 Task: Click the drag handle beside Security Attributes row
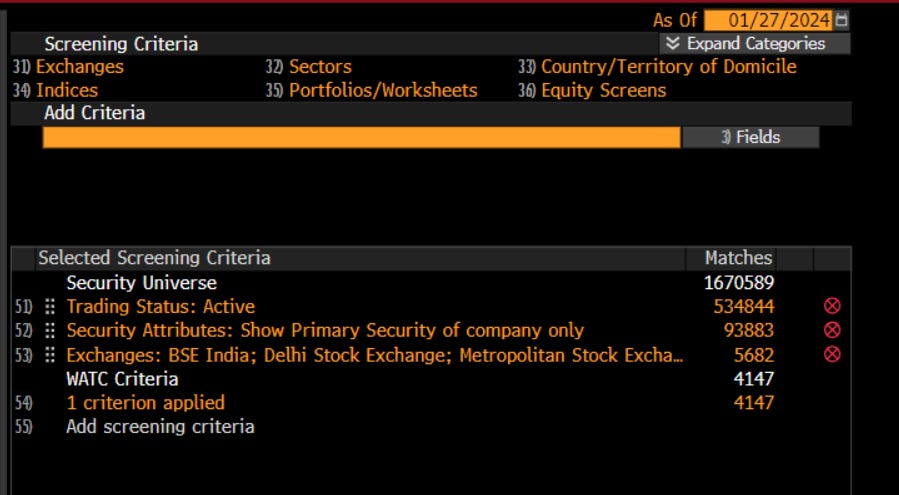pyautogui.click(x=50, y=331)
